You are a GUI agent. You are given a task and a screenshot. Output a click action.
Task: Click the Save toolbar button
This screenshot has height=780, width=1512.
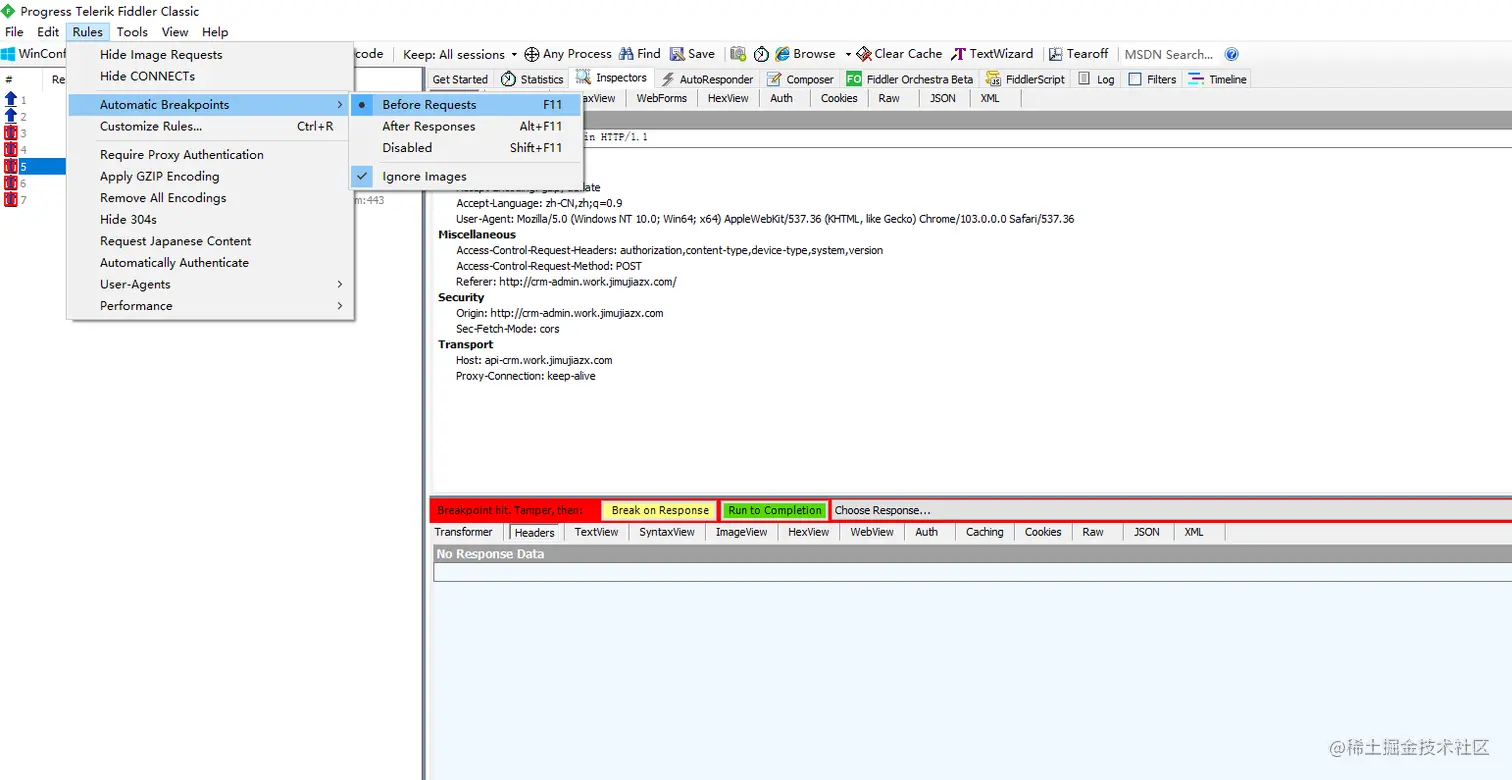coord(692,54)
